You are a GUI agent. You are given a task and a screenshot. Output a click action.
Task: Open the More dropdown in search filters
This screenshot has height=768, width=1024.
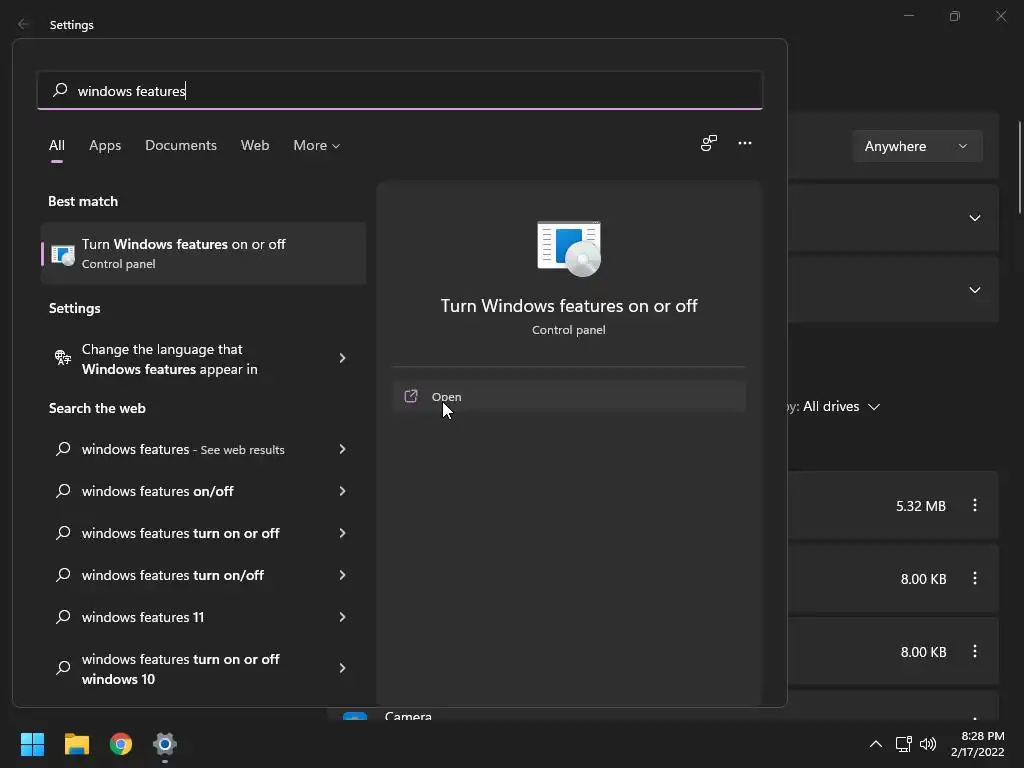click(317, 145)
